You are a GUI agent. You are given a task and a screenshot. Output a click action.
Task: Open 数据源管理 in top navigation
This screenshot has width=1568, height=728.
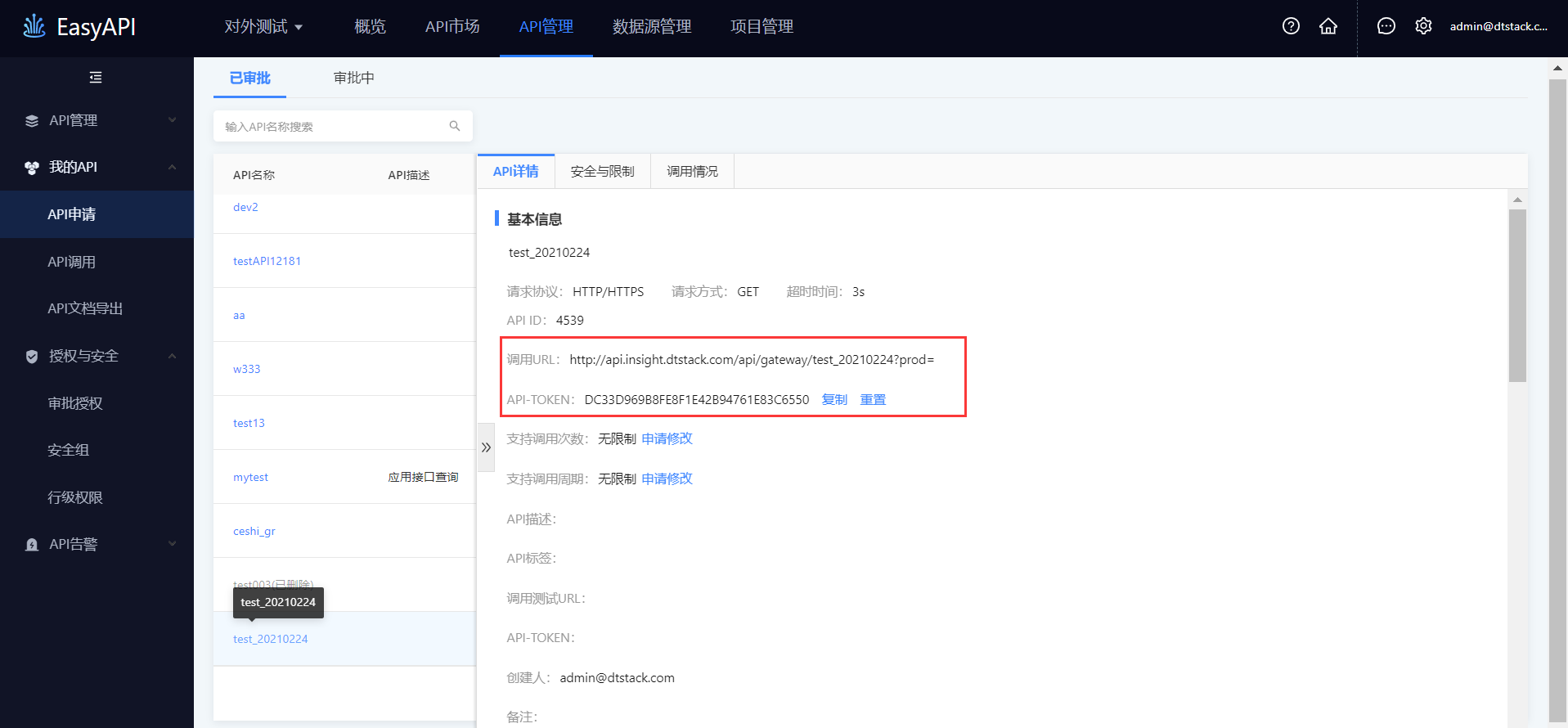[x=652, y=27]
